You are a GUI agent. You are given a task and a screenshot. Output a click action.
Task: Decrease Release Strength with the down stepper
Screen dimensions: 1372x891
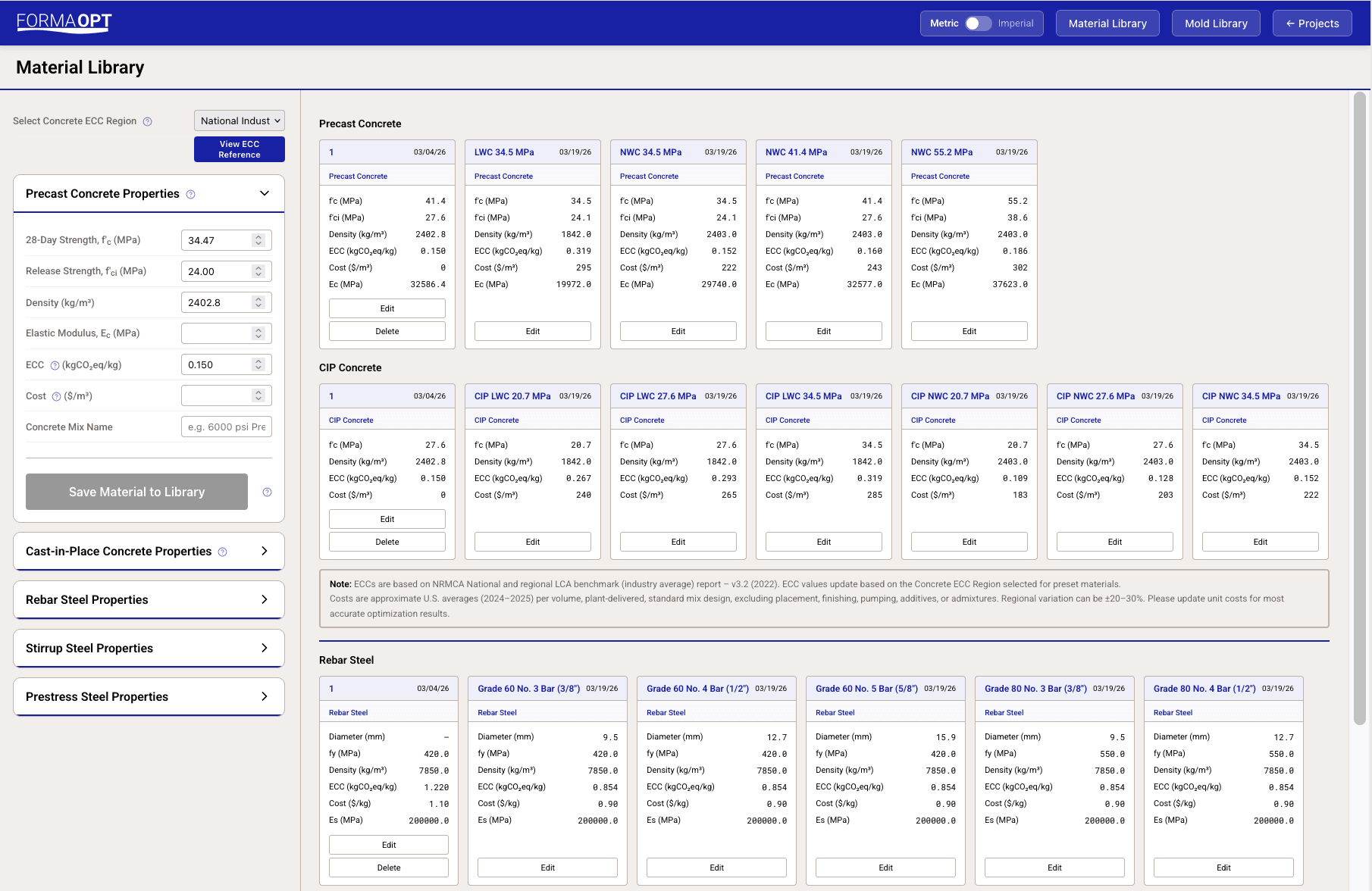click(260, 275)
